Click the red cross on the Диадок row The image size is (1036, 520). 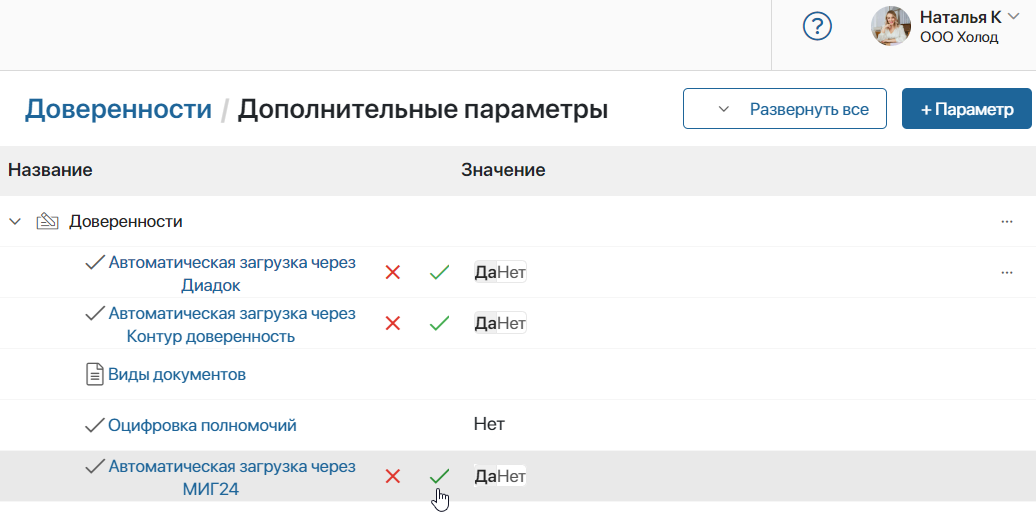[393, 272]
